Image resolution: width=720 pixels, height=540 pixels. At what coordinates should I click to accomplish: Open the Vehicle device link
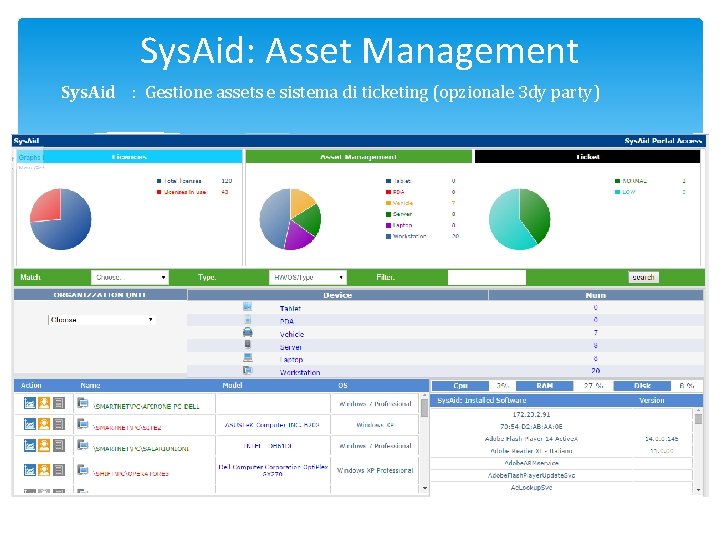click(x=292, y=334)
